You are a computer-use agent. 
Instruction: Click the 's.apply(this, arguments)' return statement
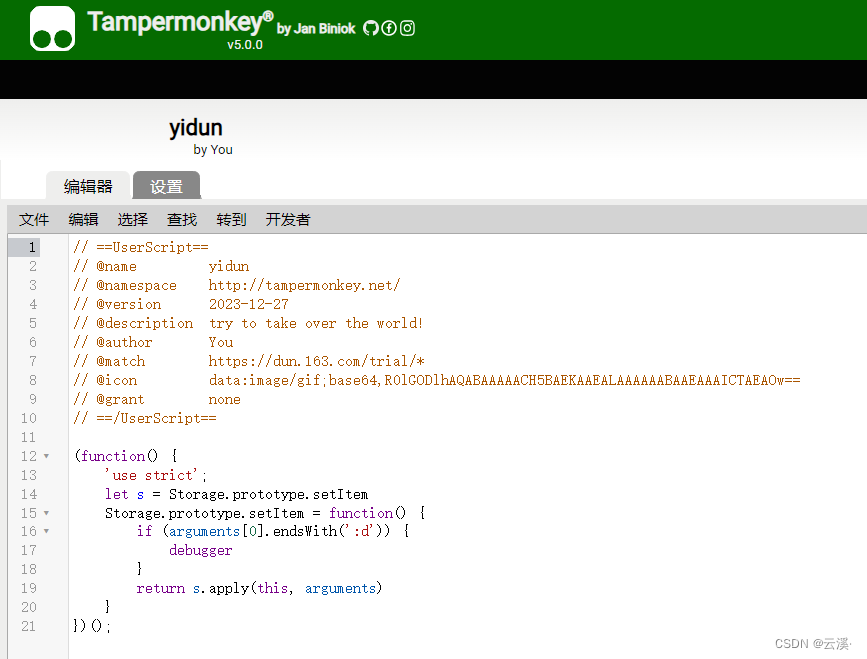(288, 588)
